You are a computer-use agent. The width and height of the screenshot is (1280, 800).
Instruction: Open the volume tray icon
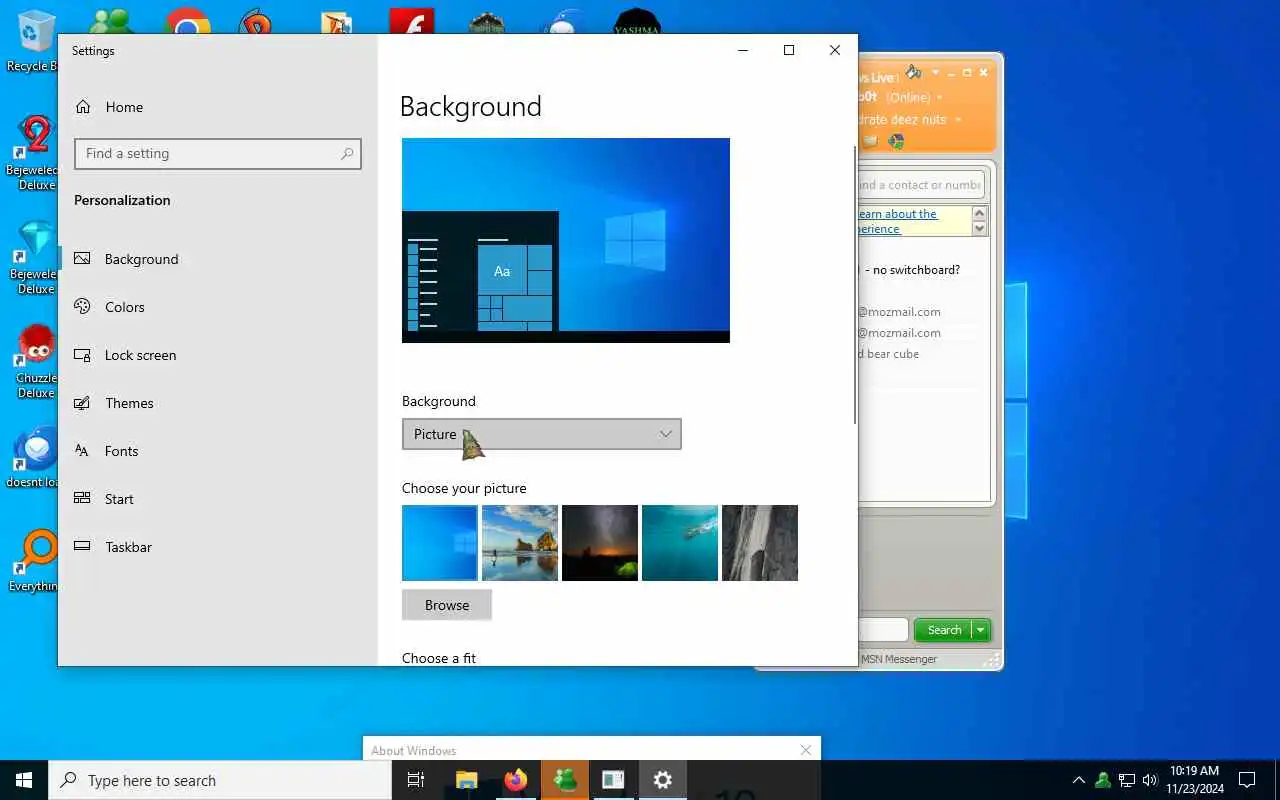click(x=1150, y=780)
